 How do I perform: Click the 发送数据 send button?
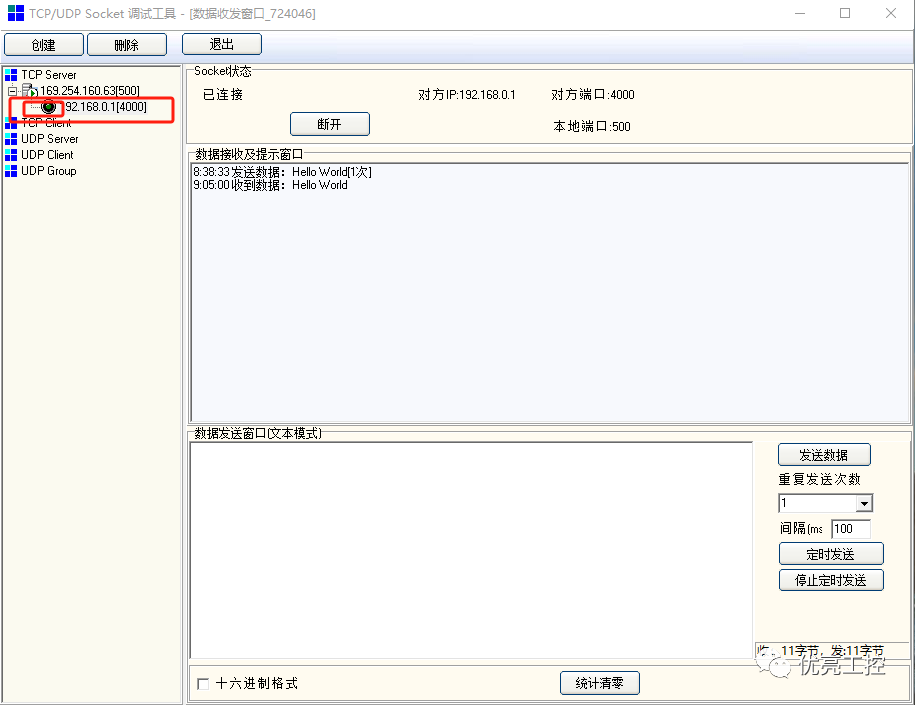pyautogui.click(x=824, y=455)
